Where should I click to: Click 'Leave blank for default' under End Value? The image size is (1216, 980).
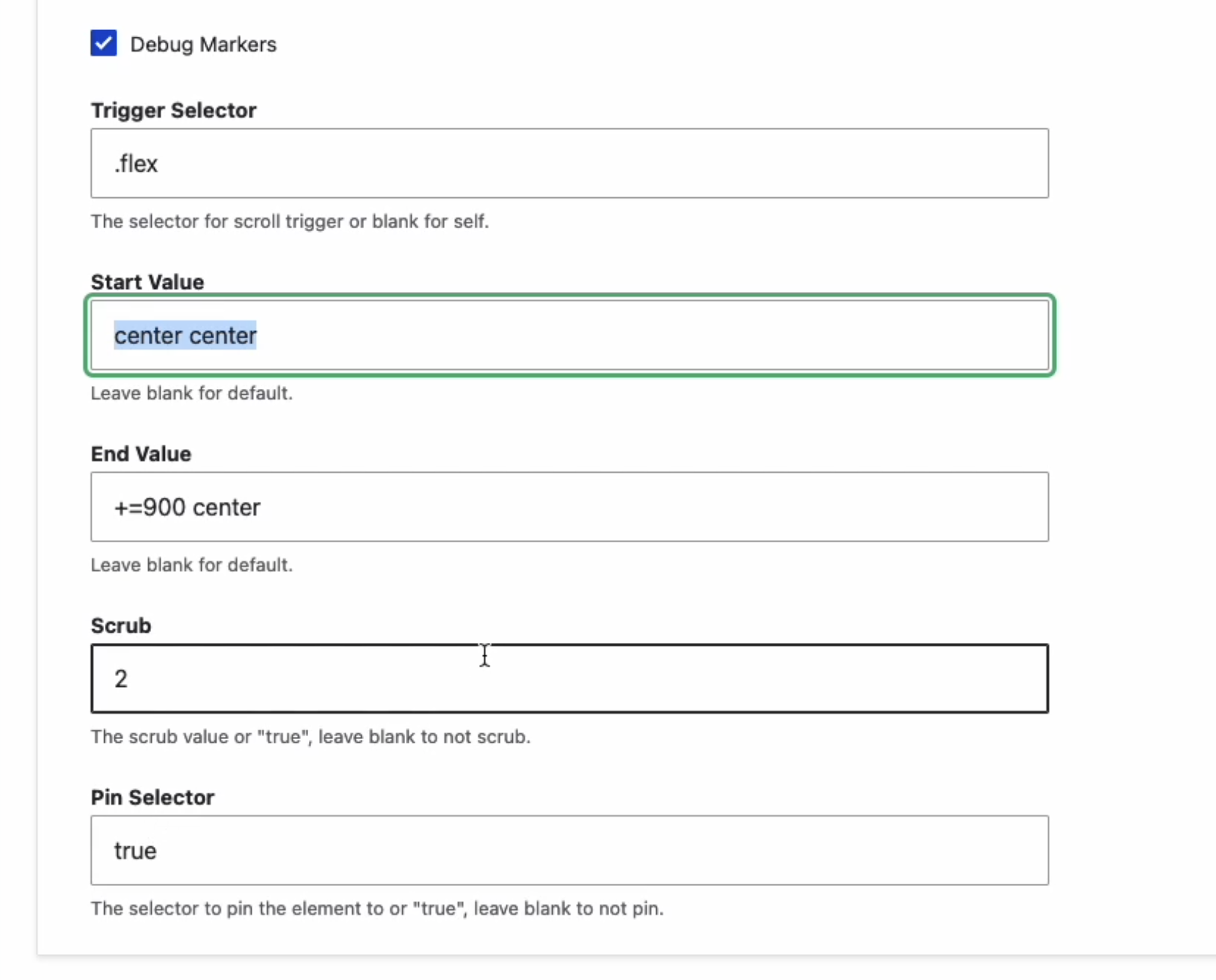click(x=191, y=565)
